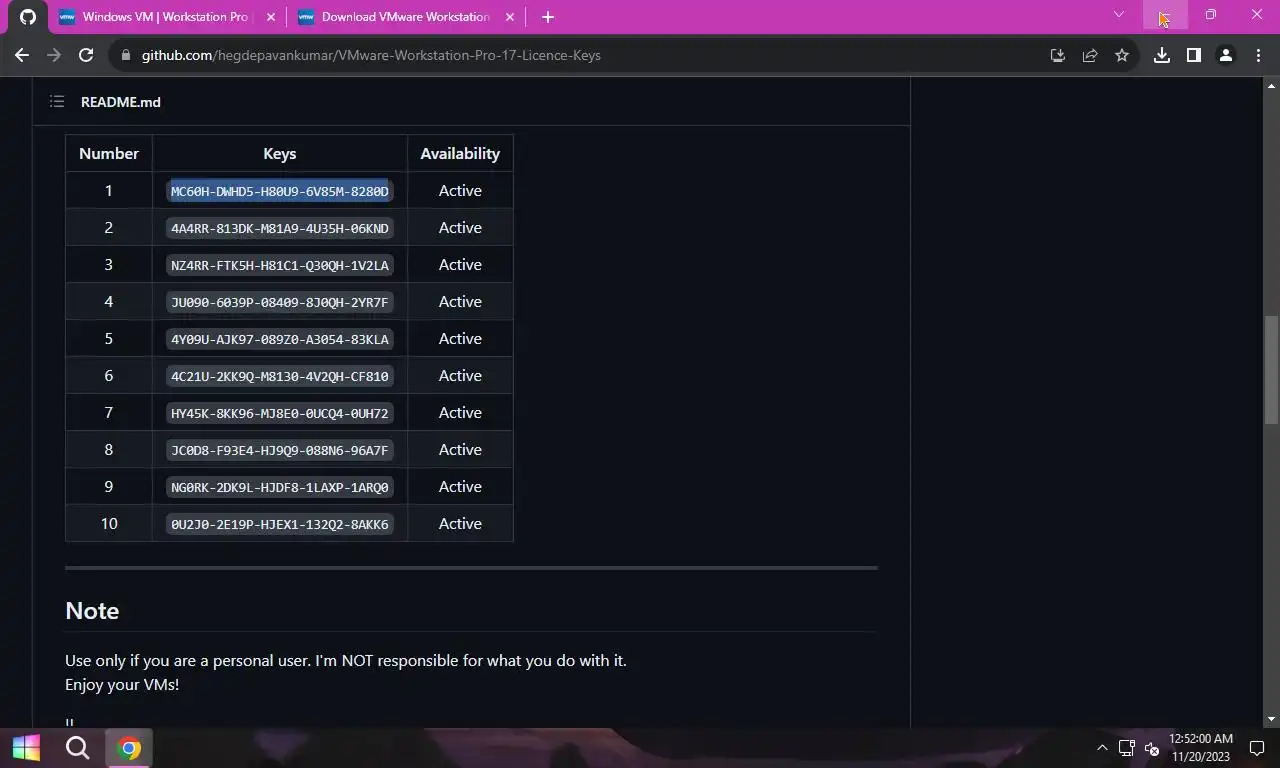Click the key code in row 7
This screenshot has width=1280, height=768.
coord(280,413)
